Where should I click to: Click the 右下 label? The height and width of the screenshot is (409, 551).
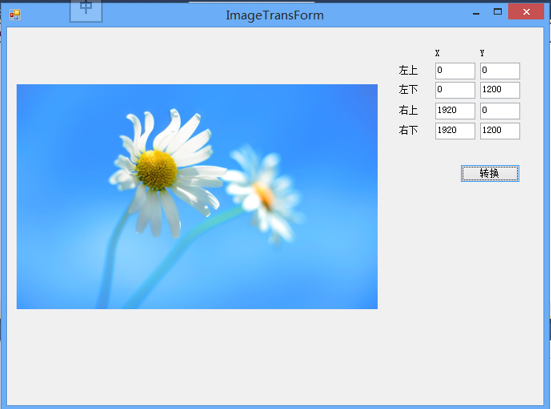click(x=408, y=130)
